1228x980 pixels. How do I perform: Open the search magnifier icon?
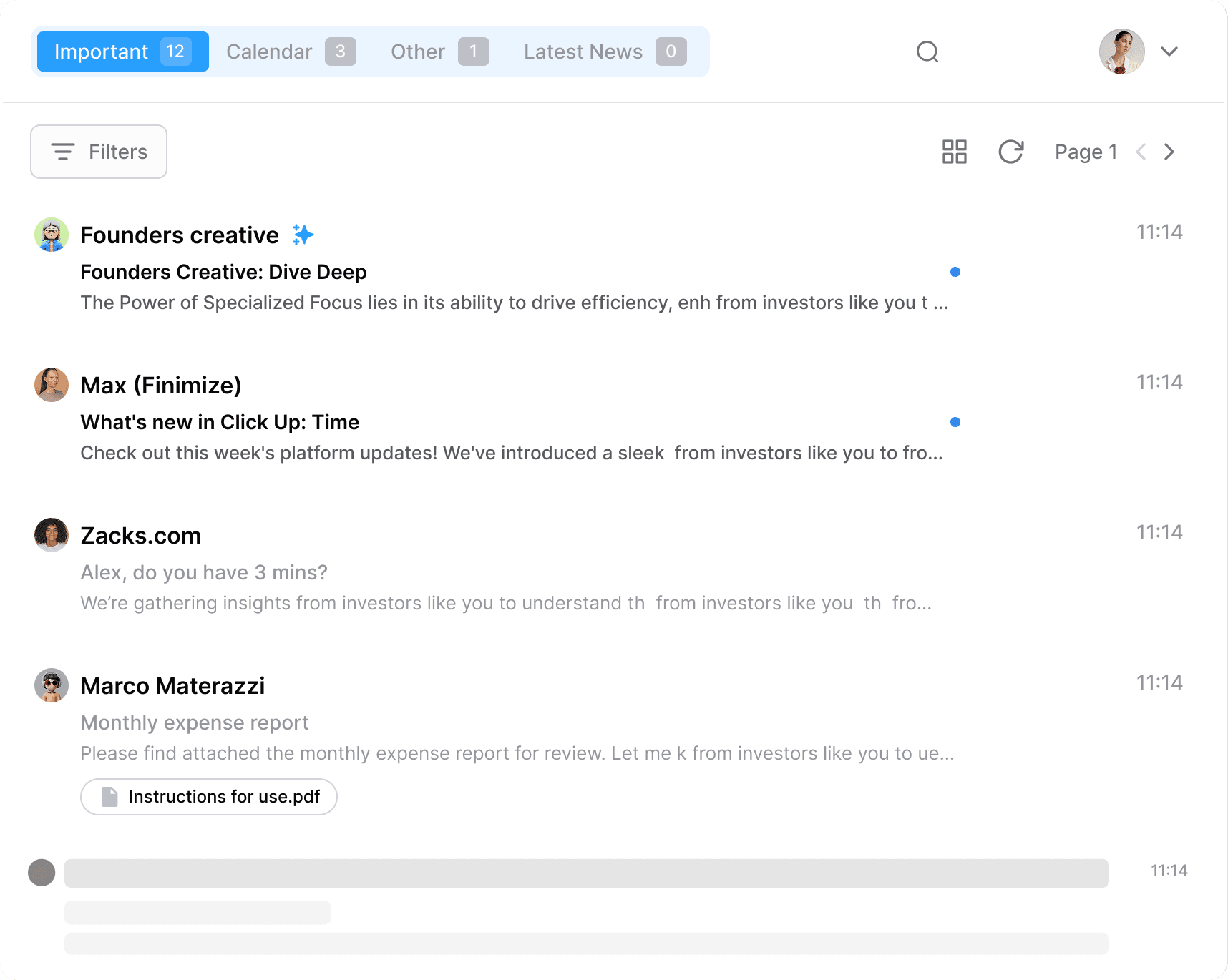[927, 52]
